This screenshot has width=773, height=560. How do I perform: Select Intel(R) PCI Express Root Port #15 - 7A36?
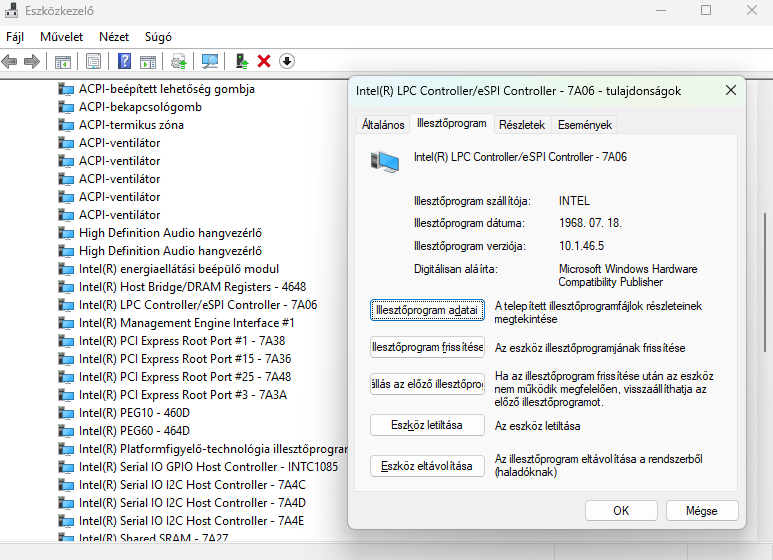coord(185,359)
